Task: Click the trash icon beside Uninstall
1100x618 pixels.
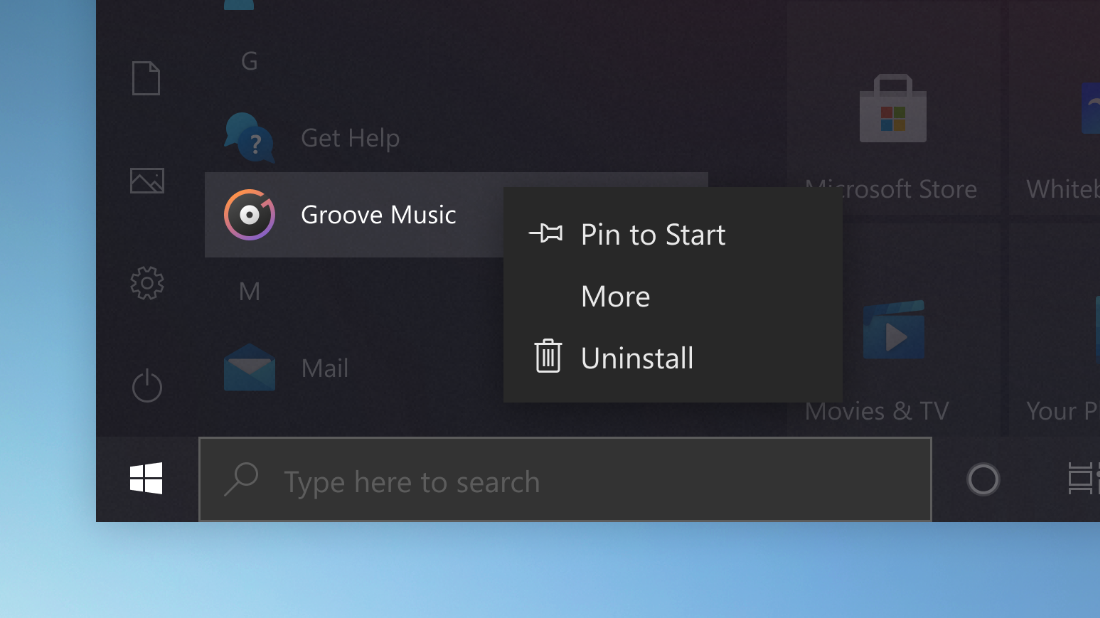Action: [548, 356]
